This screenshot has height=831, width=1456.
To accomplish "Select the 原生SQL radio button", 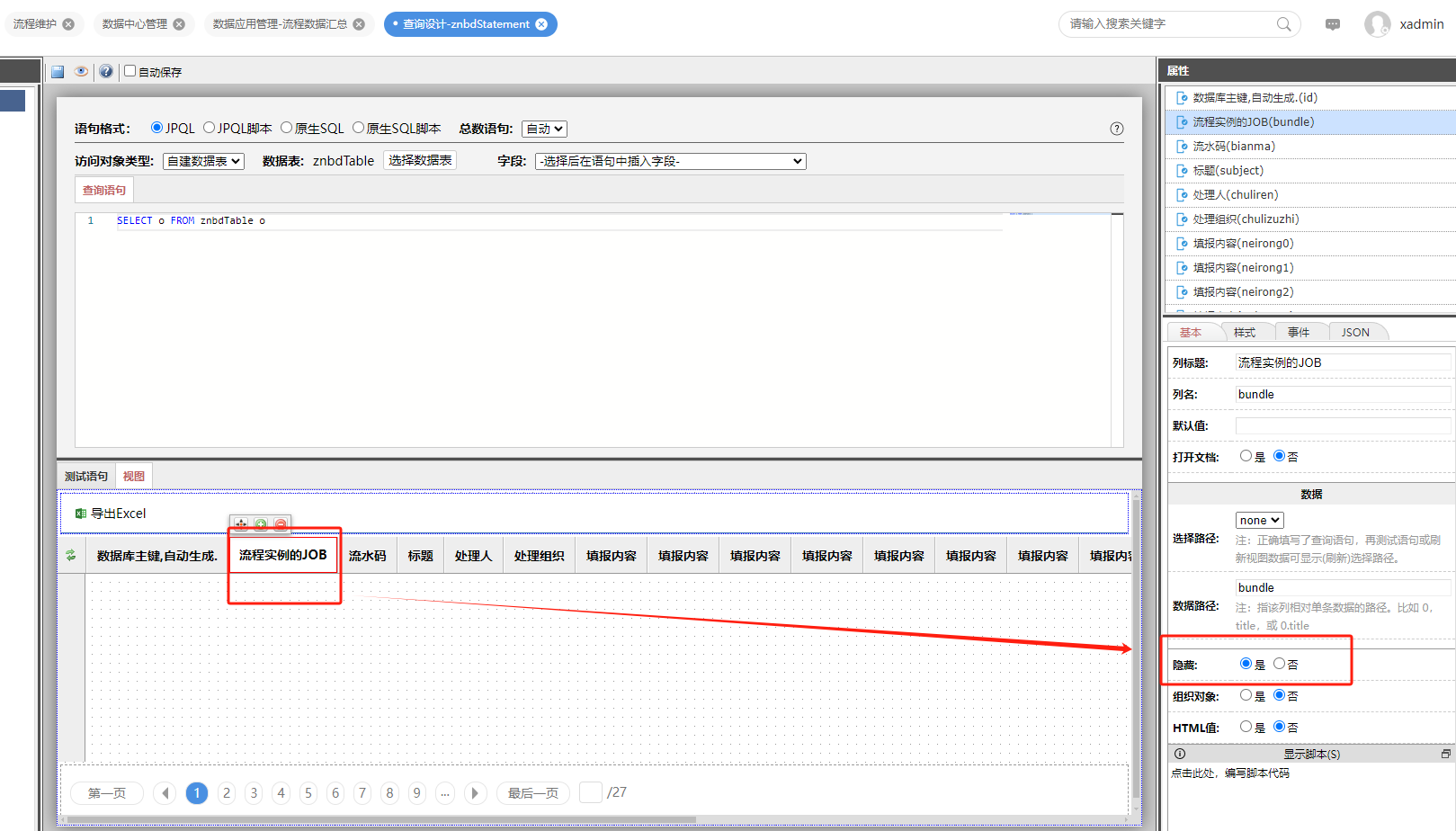I will coord(287,128).
